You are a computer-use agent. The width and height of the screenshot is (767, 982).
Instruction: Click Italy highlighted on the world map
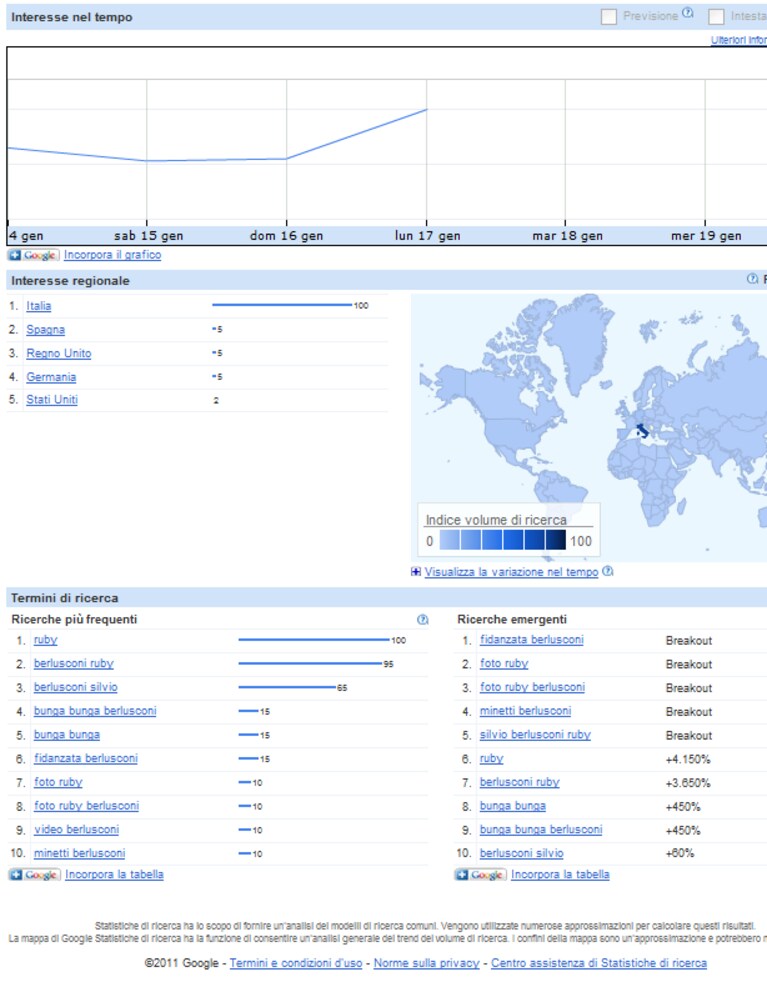[x=642, y=431]
